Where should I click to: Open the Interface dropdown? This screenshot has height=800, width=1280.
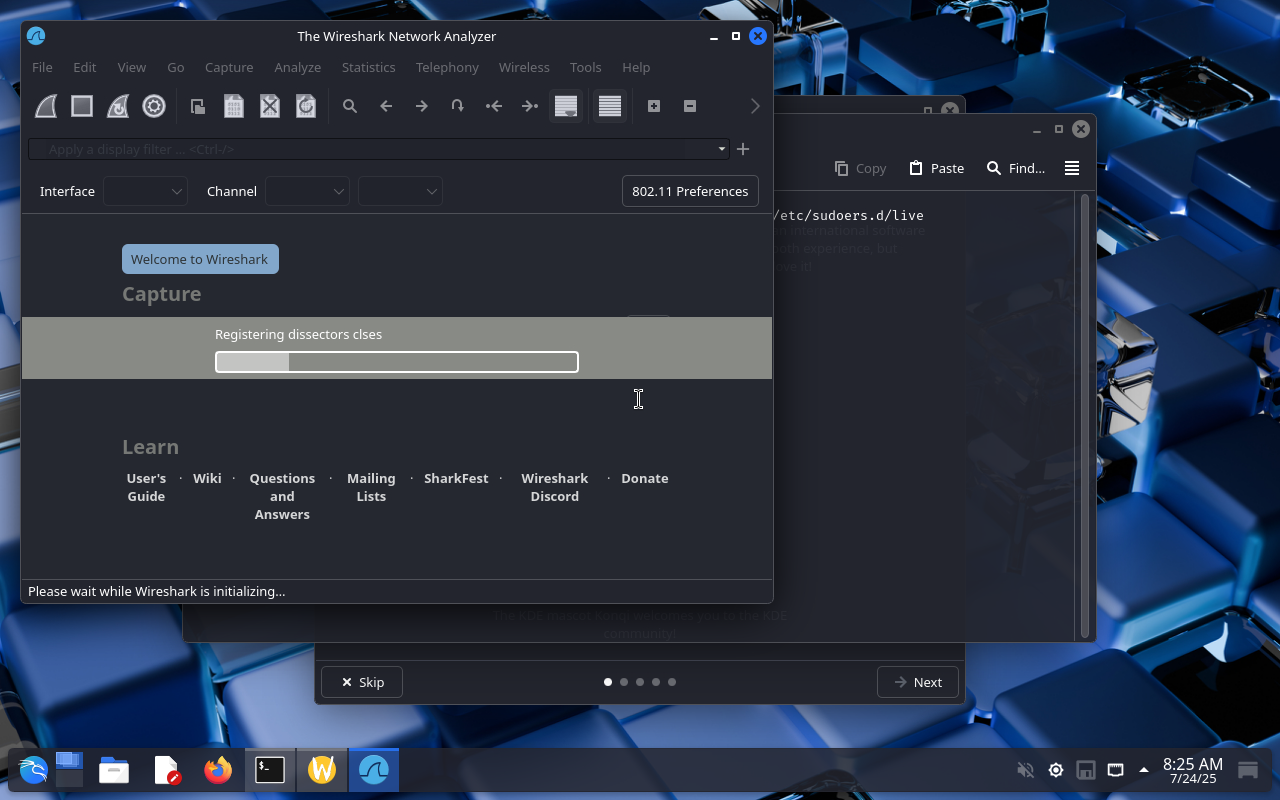coord(145,191)
